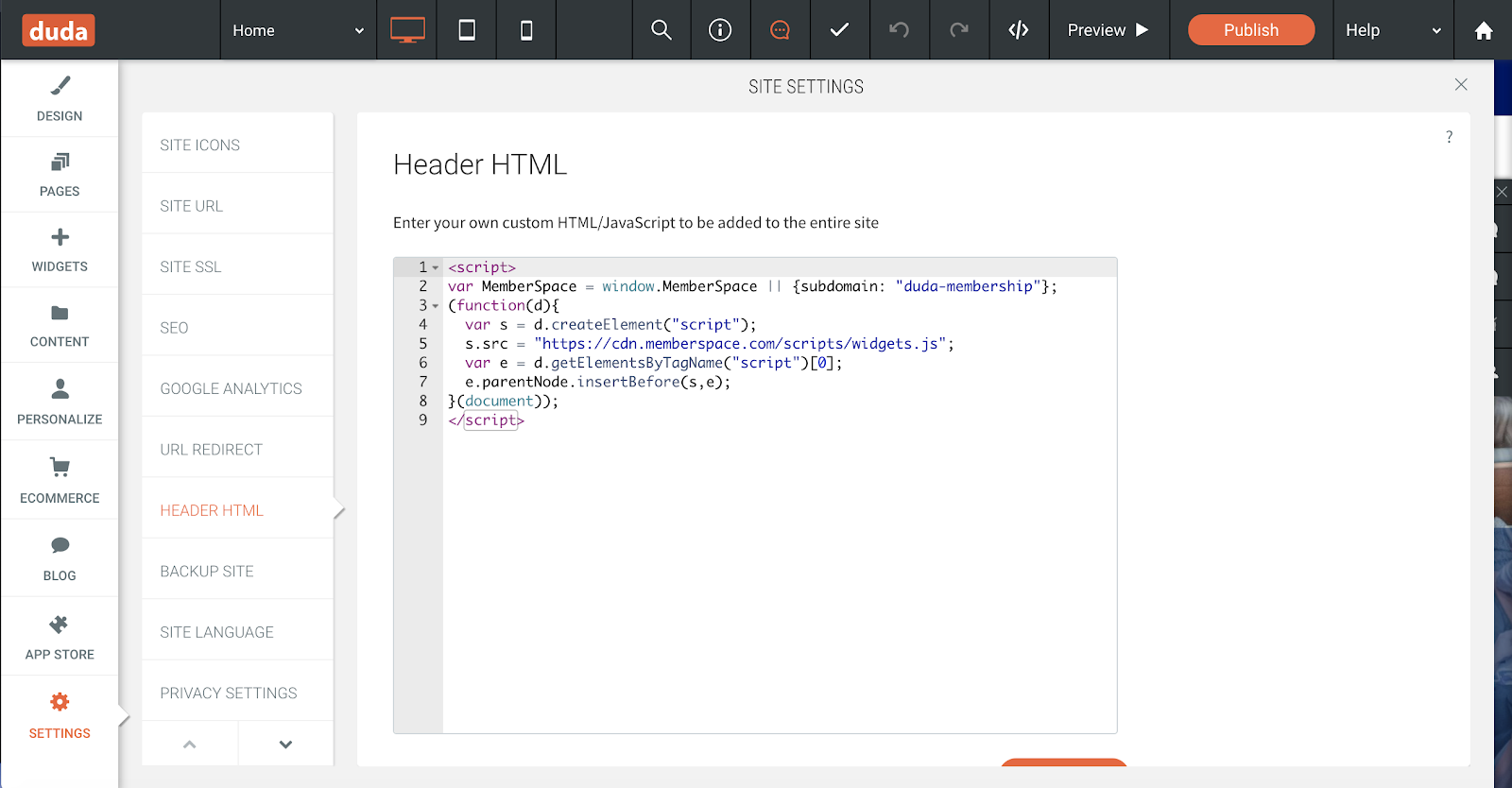This screenshot has height=788, width=1512.
Task: Open developer mode code icon
Action: (1019, 30)
